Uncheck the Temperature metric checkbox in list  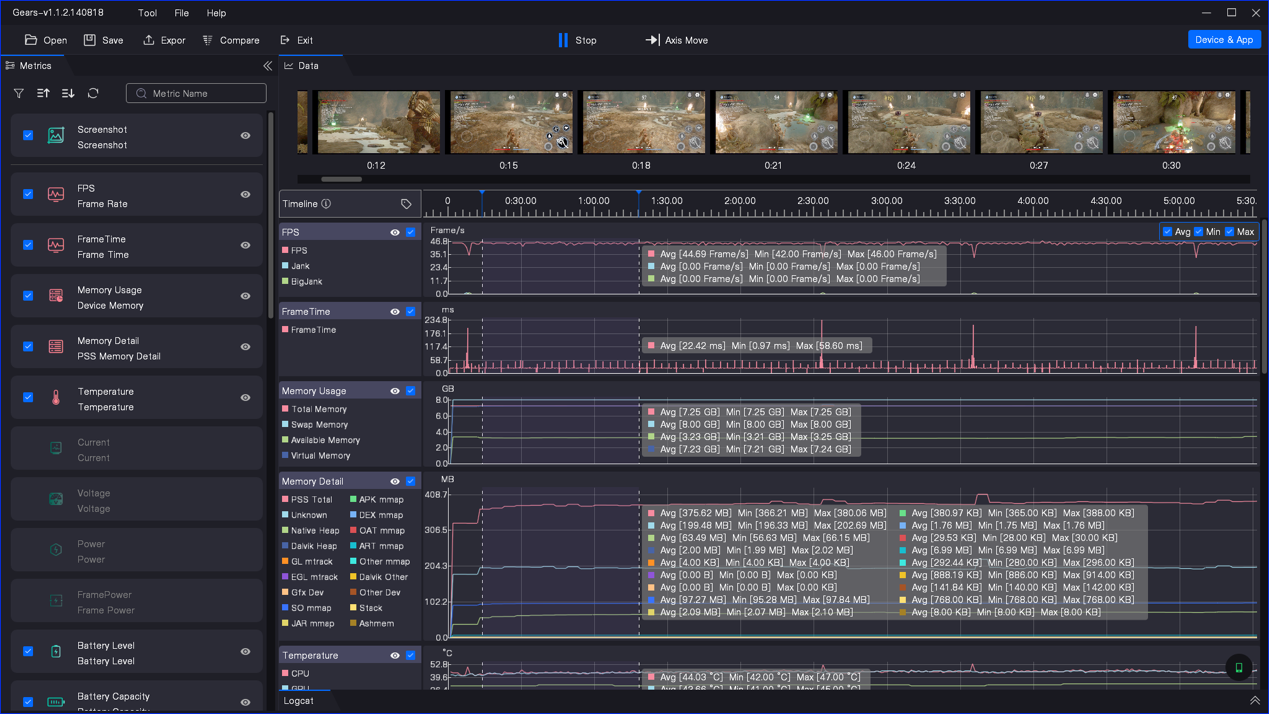(x=28, y=398)
